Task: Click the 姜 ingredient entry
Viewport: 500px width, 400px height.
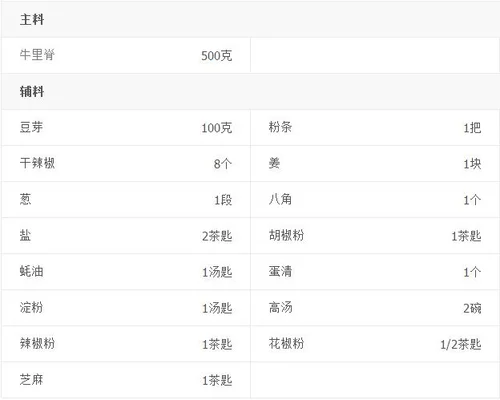Action: pos(274,163)
